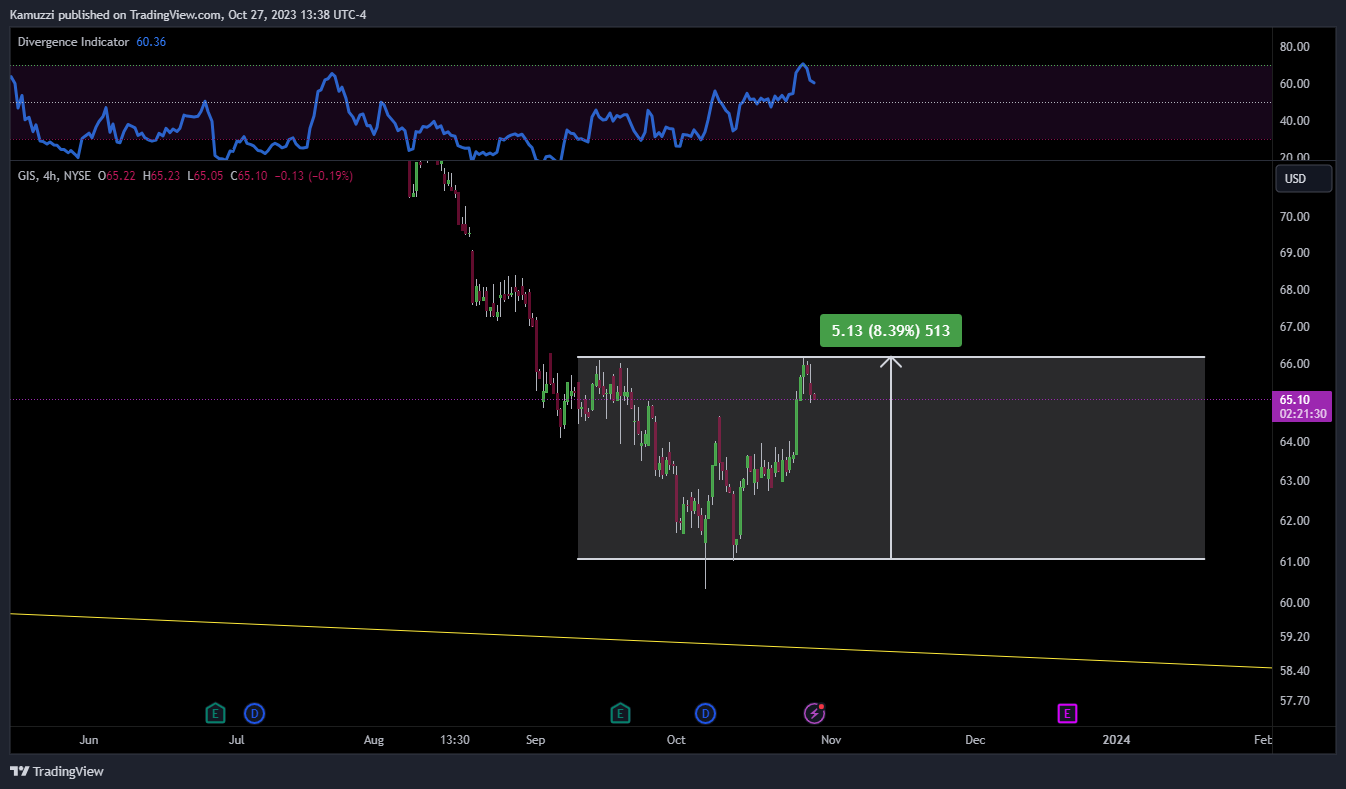The width and height of the screenshot is (1346, 789).
Task: Click the Sep label on the time axis
Action: pos(536,740)
